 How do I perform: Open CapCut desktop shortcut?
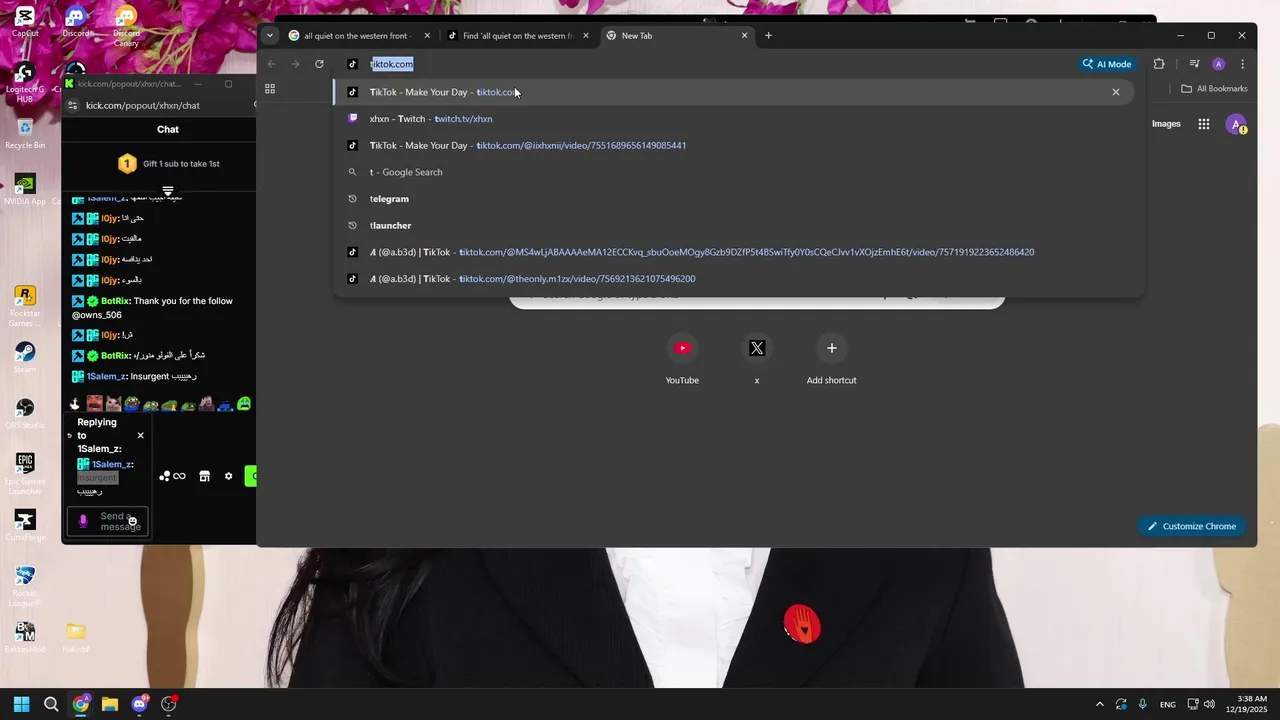click(25, 22)
